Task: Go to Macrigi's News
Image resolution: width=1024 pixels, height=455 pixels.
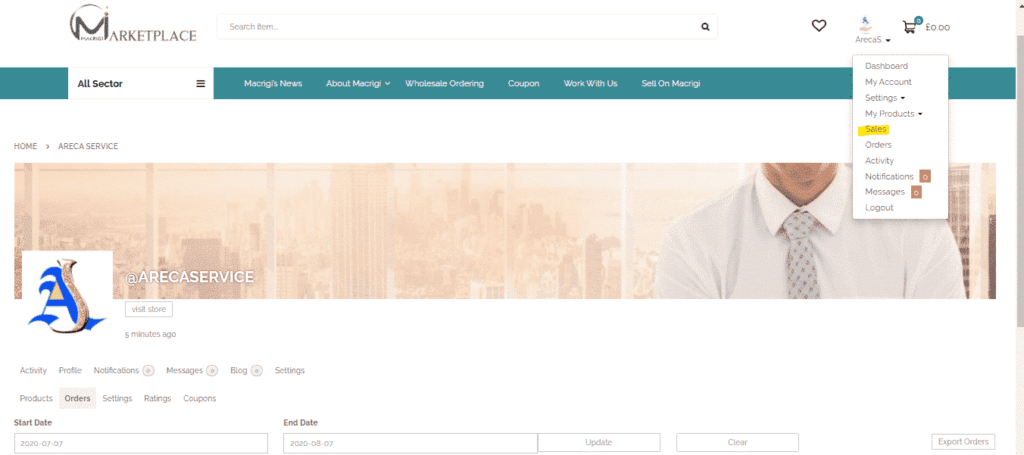Action: coord(273,84)
